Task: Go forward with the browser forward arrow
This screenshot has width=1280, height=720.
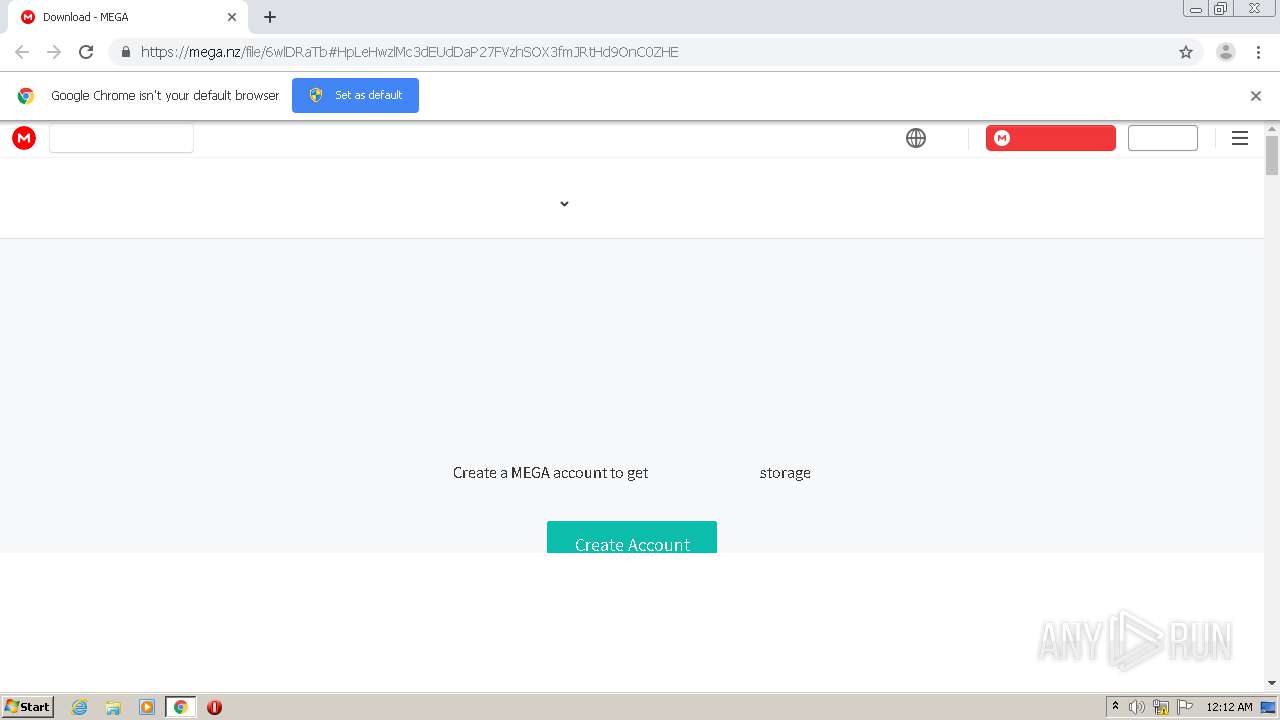Action: coord(54,52)
